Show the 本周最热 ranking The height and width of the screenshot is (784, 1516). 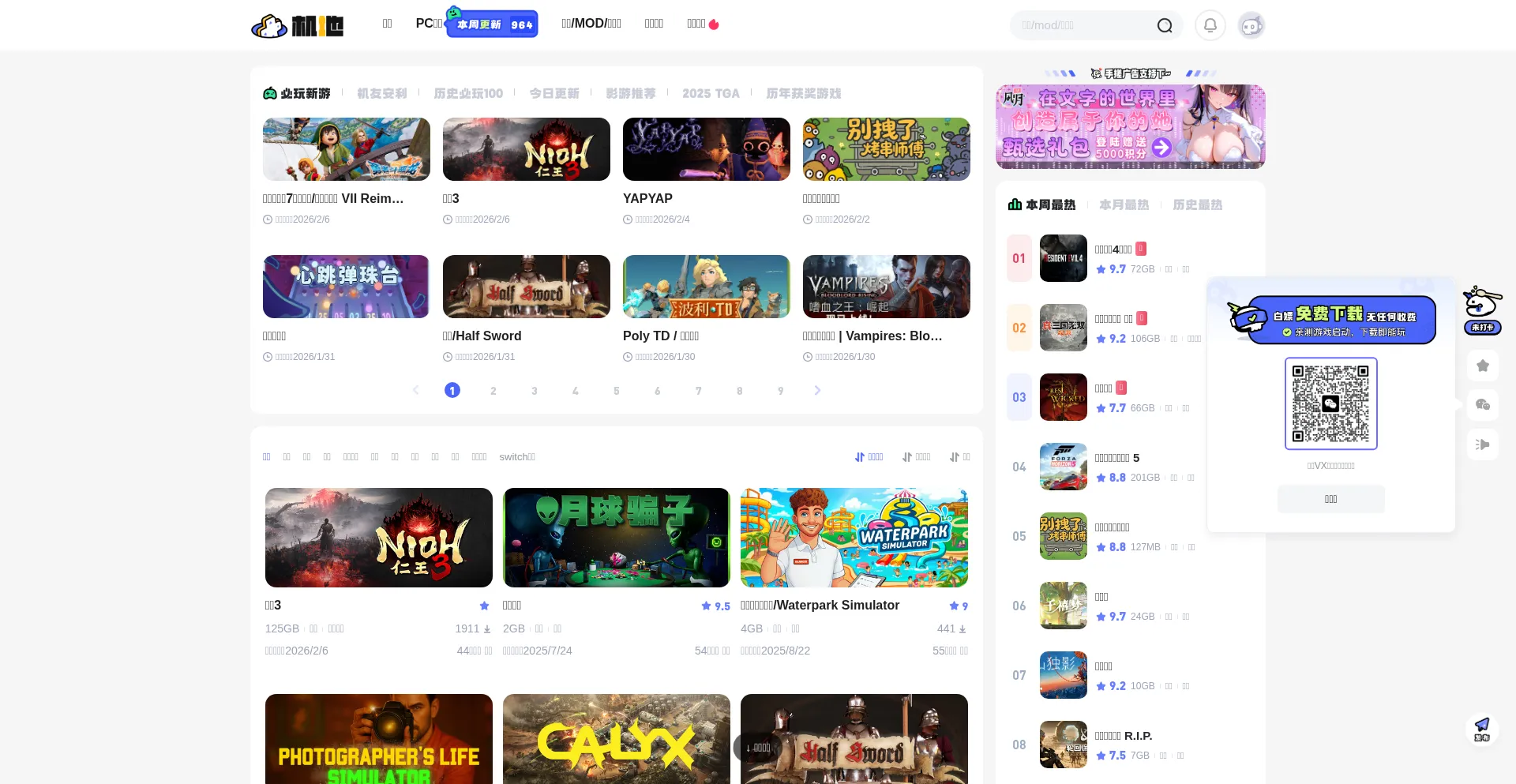tap(1042, 204)
